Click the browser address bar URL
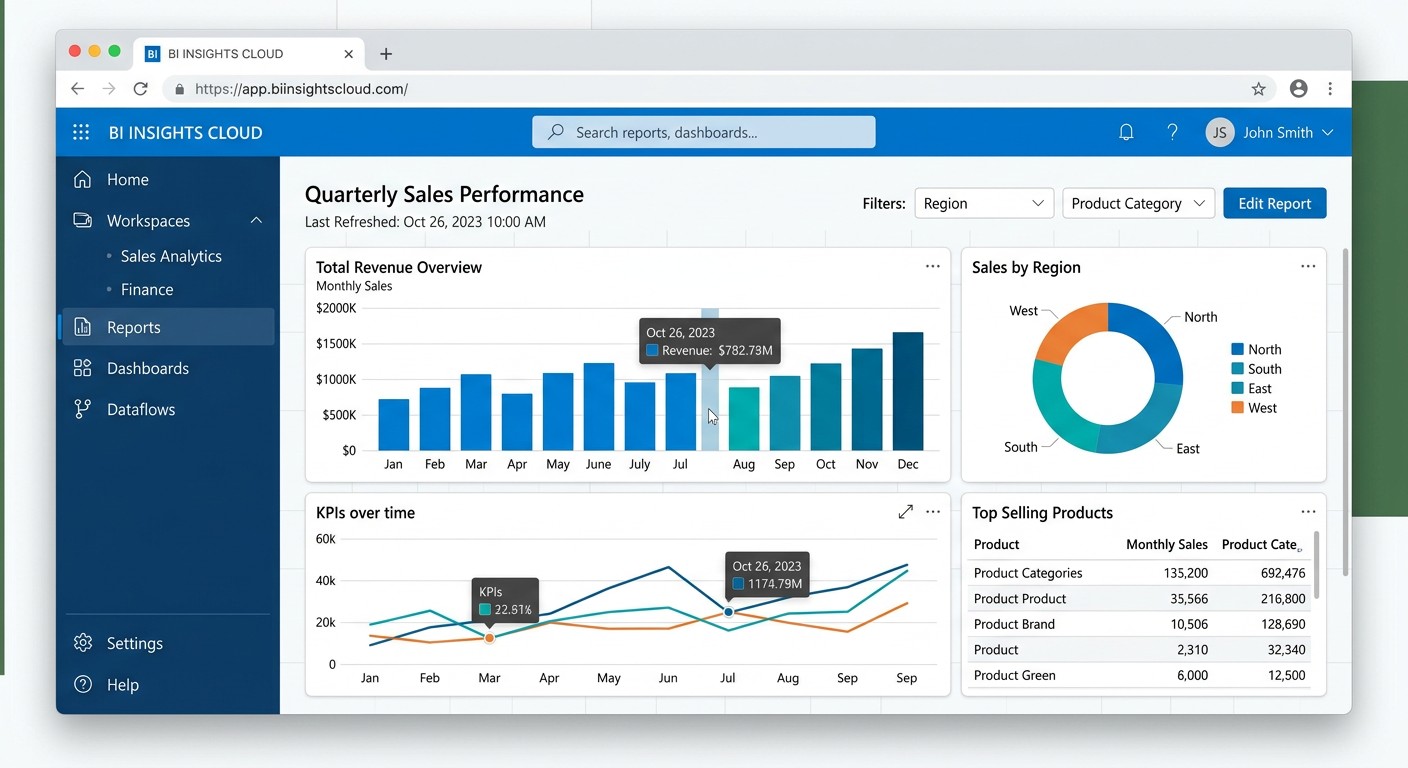This screenshot has width=1408, height=768. tap(301, 89)
